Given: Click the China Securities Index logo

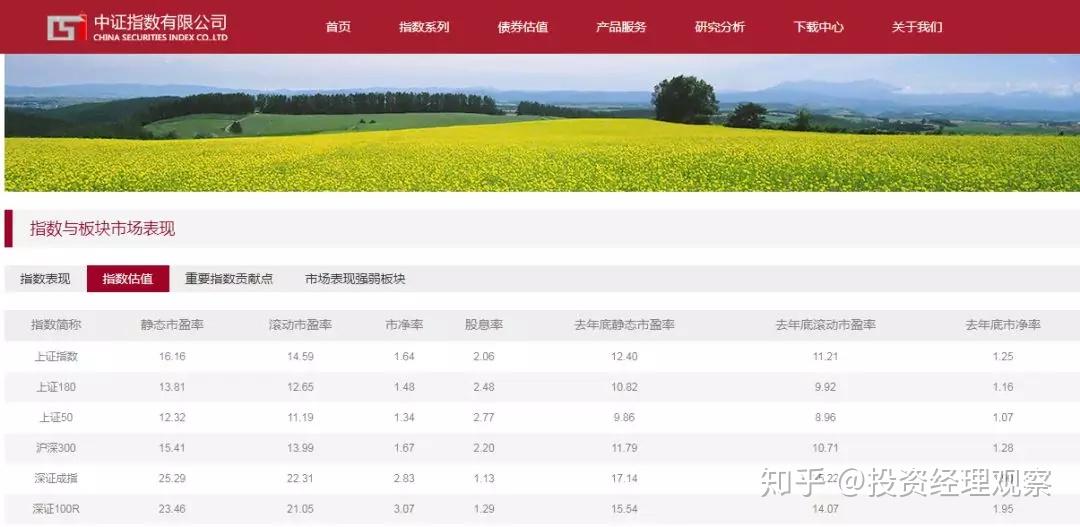Looking at the screenshot, I should coord(137,27).
